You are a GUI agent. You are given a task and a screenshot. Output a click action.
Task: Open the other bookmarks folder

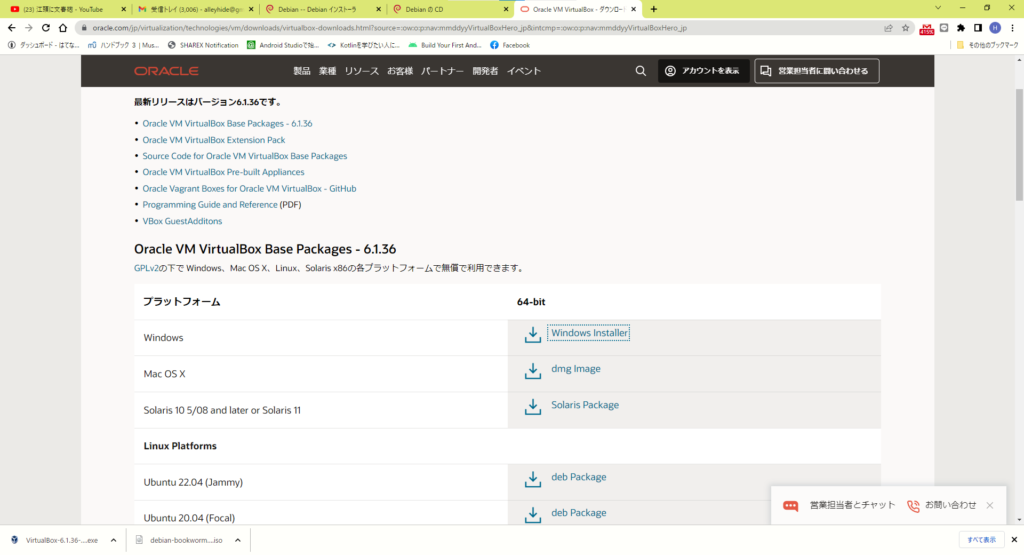tap(987, 45)
